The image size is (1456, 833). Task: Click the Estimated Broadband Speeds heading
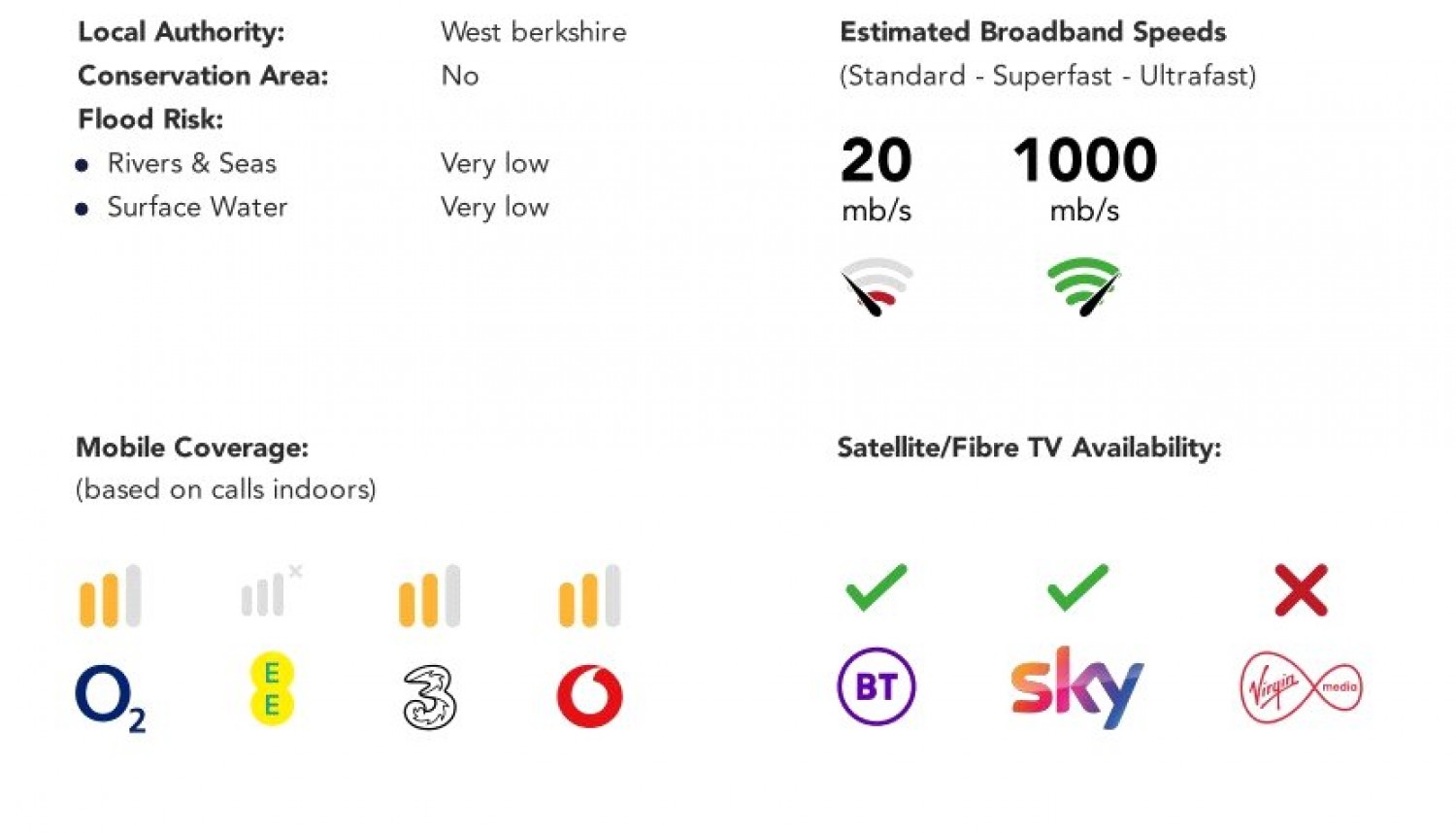[1033, 32]
